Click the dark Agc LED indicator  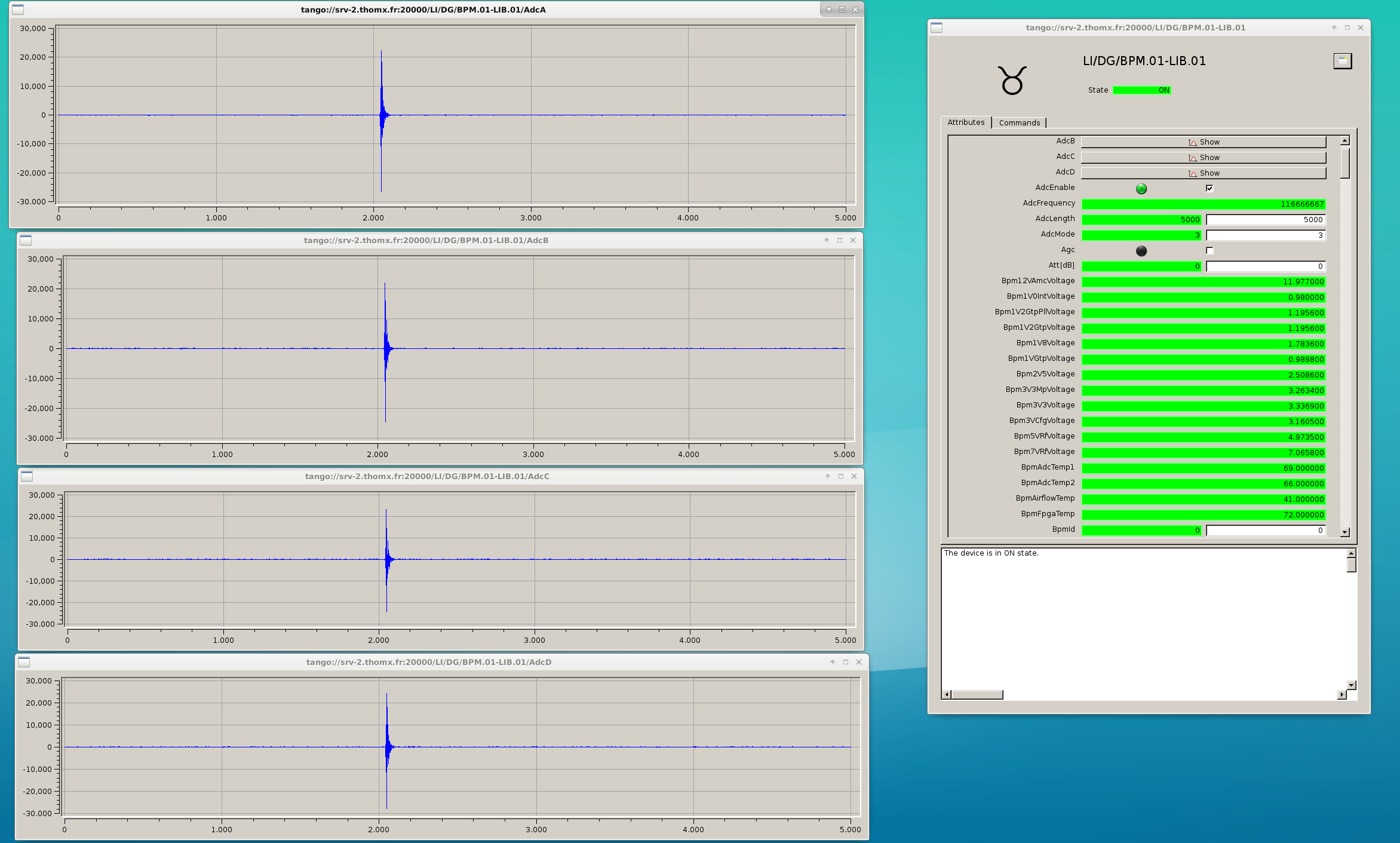click(x=1141, y=251)
